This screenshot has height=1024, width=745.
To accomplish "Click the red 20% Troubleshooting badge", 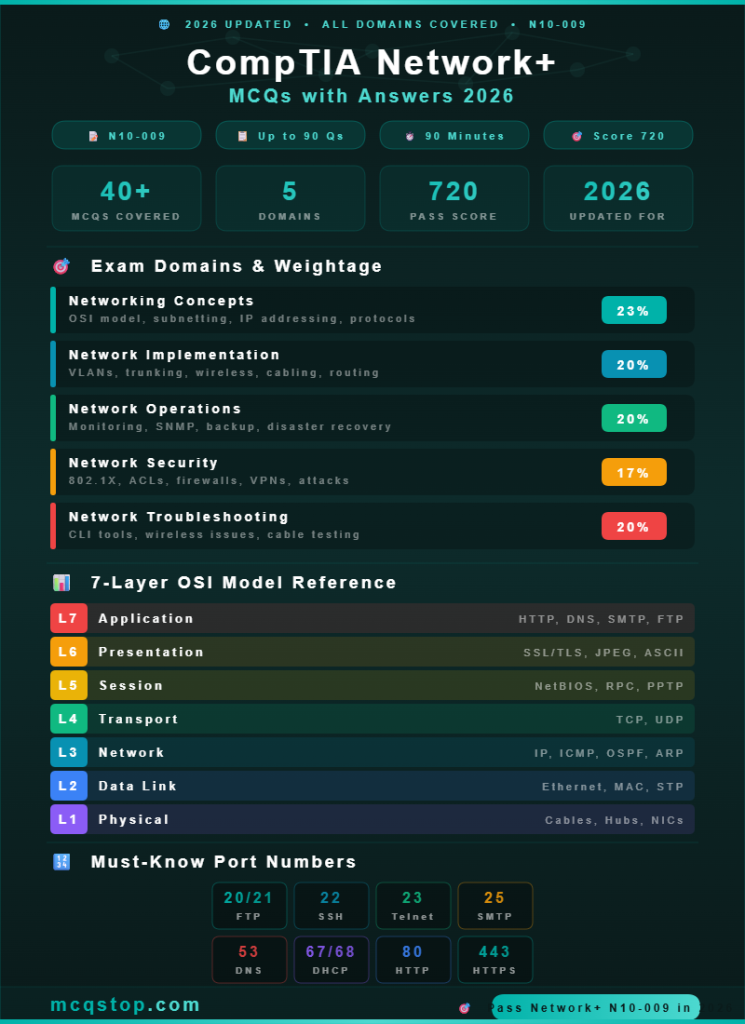I will (634, 526).
